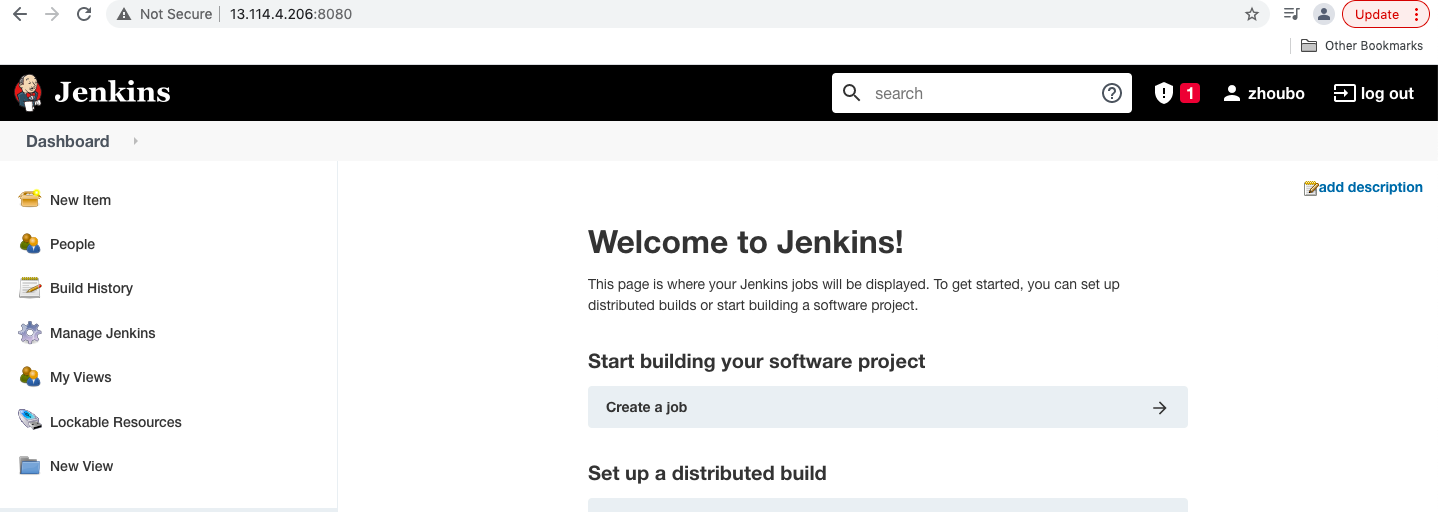
Task: Click the red notification badge showing 1
Action: coord(1189,93)
